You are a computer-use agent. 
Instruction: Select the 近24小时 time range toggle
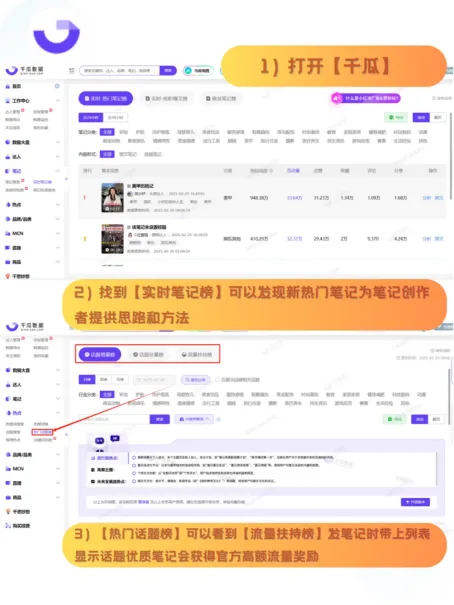tap(91, 117)
